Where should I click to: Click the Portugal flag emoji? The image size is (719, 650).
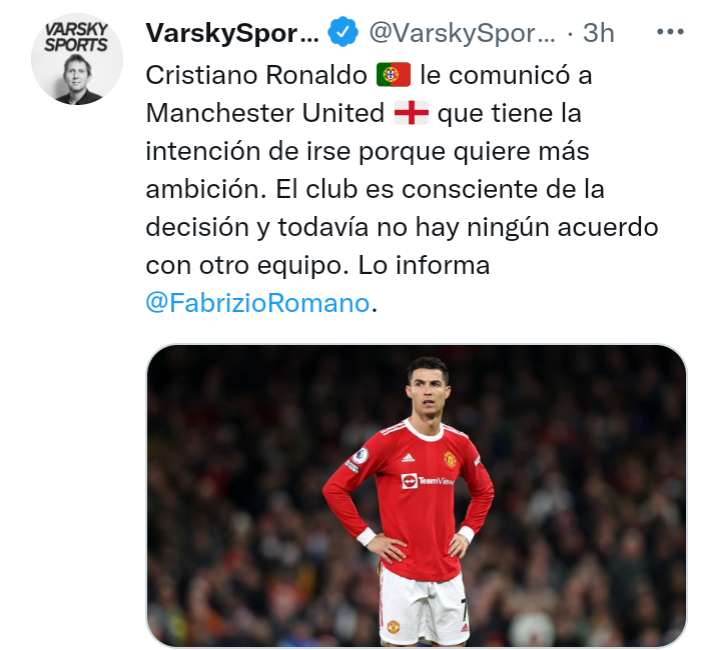(x=393, y=75)
